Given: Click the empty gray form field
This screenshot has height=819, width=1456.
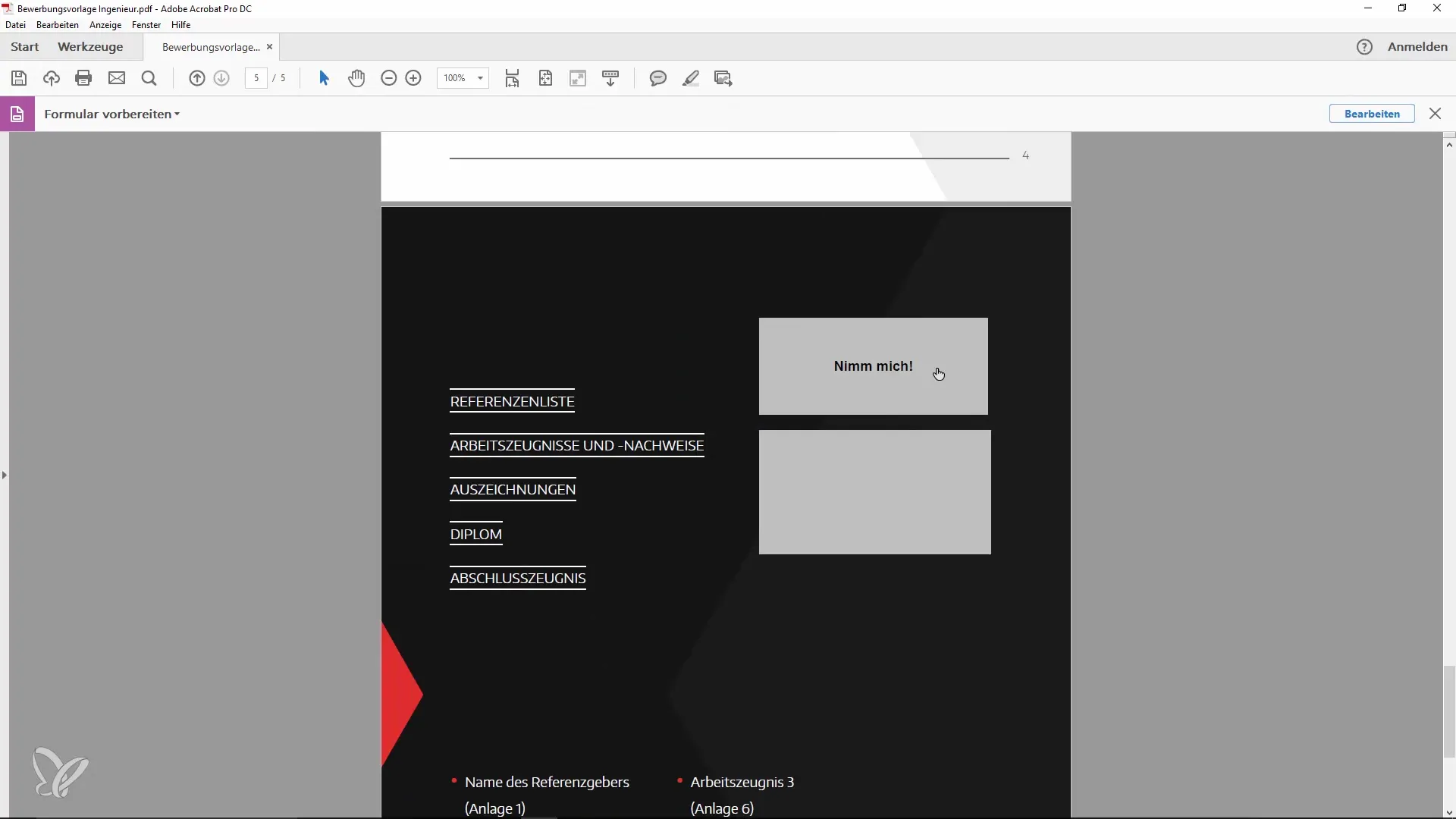Looking at the screenshot, I should (874, 492).
